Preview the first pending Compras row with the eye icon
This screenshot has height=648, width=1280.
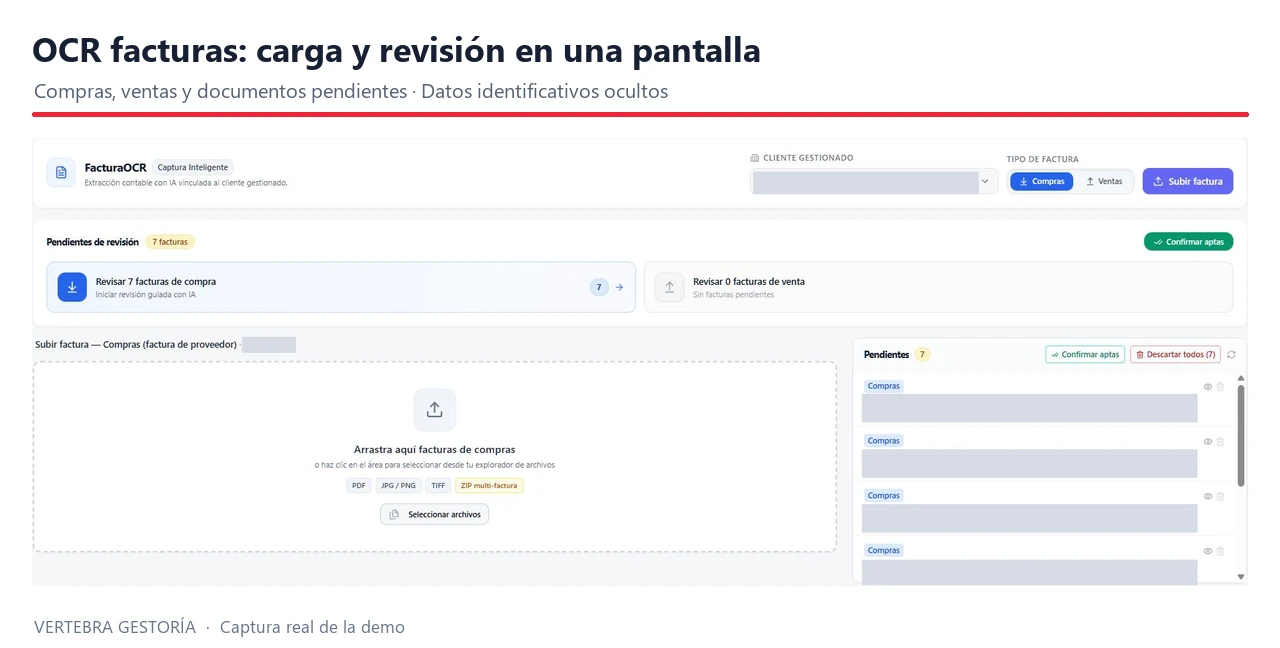coord(1207,386)
